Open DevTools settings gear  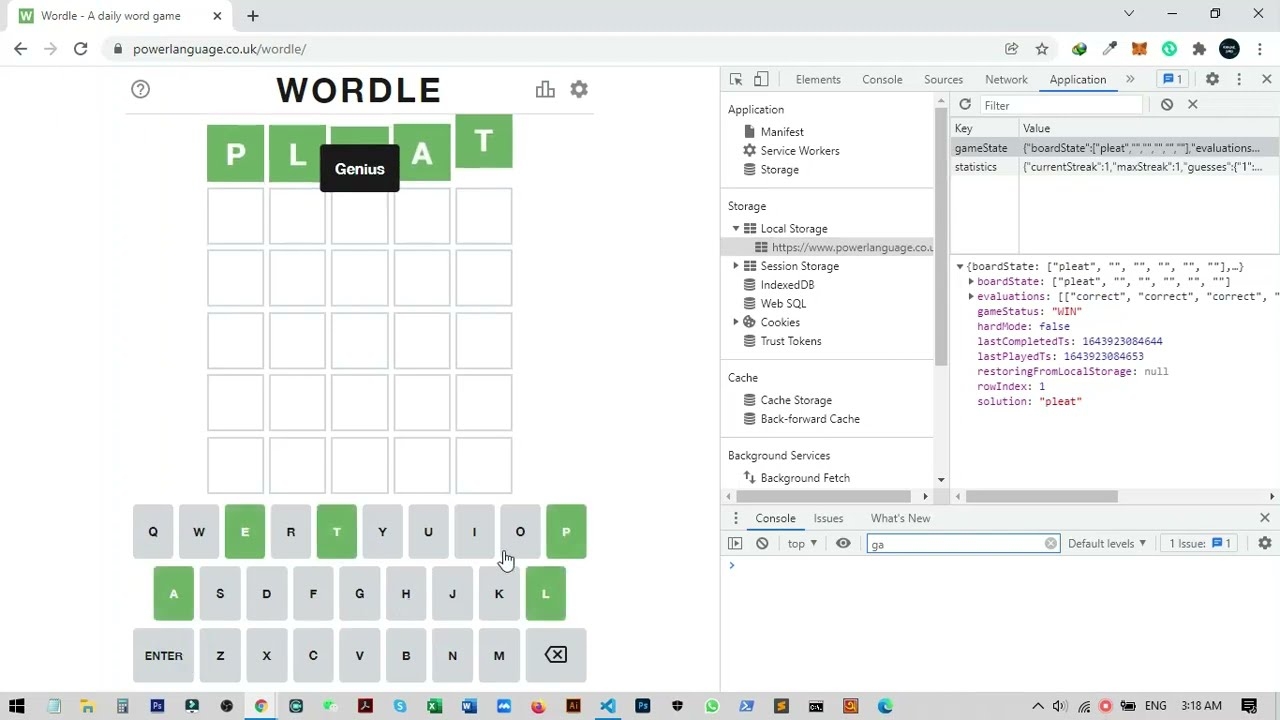coord(1212,79)
